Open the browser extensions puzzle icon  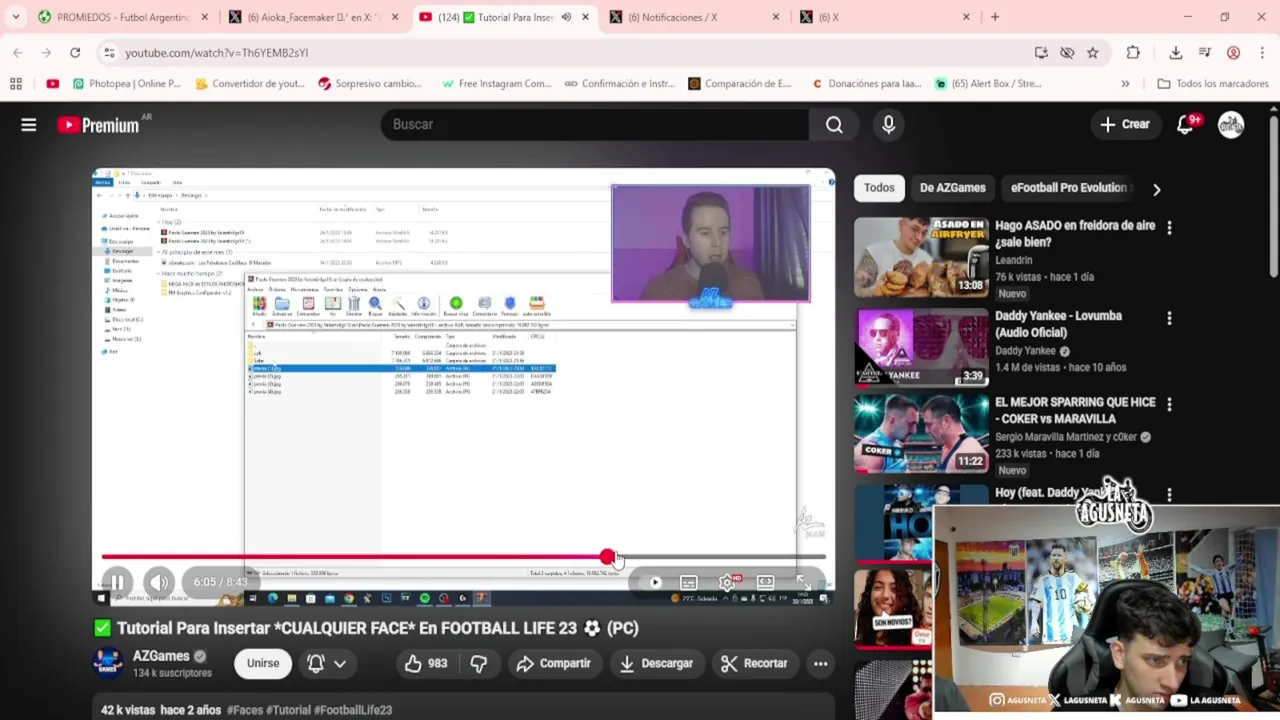pos(1133,52)
